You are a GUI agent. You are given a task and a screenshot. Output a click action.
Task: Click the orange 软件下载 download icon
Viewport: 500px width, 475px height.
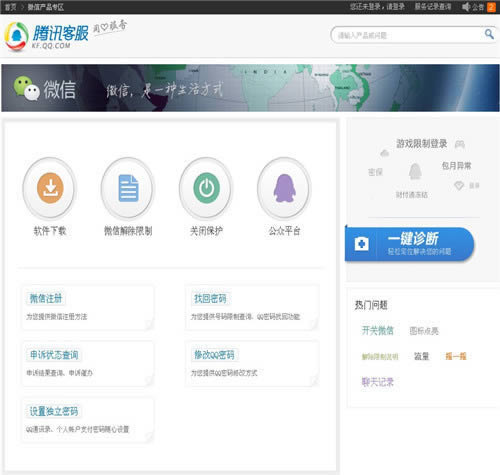[x=50, y=188]
